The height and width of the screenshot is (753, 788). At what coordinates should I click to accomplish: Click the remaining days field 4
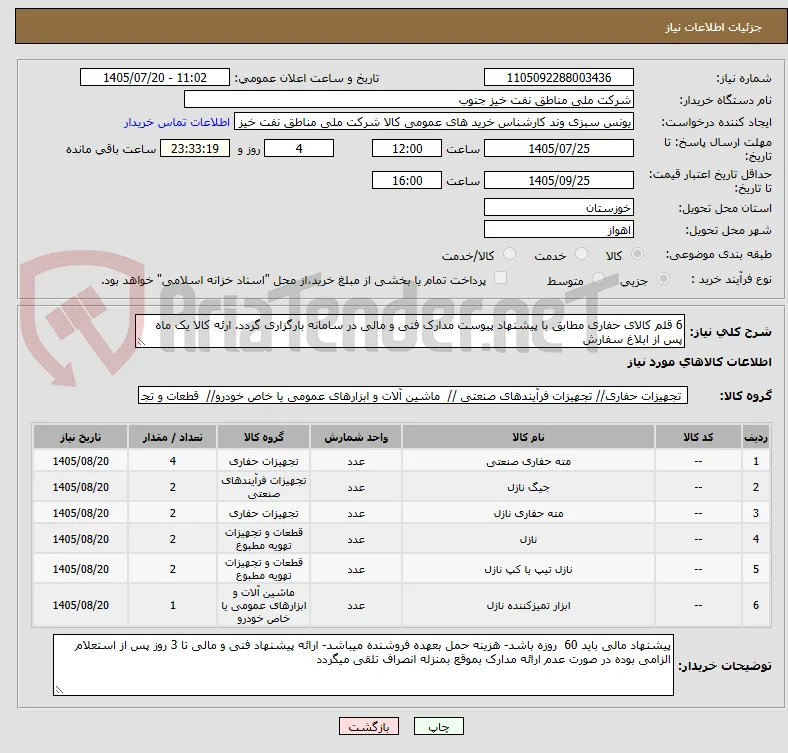pos(299,148)
